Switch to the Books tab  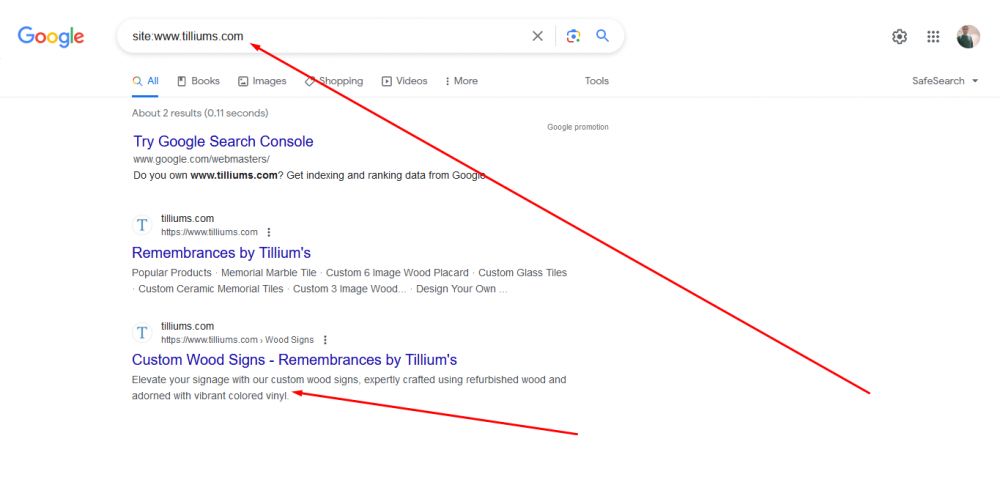tap(198, 81)
